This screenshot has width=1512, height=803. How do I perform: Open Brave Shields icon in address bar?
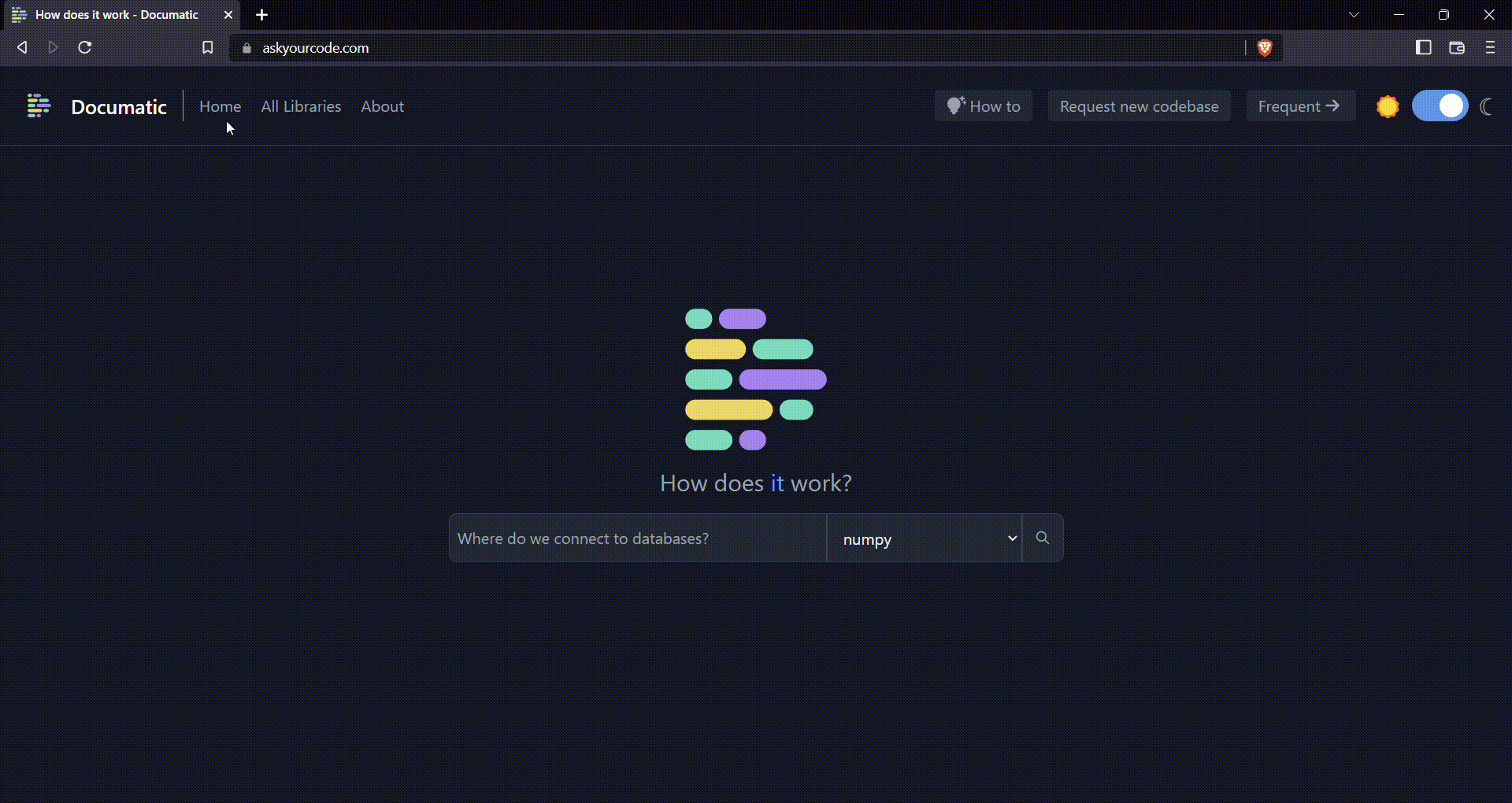(x=1265, y=47)
